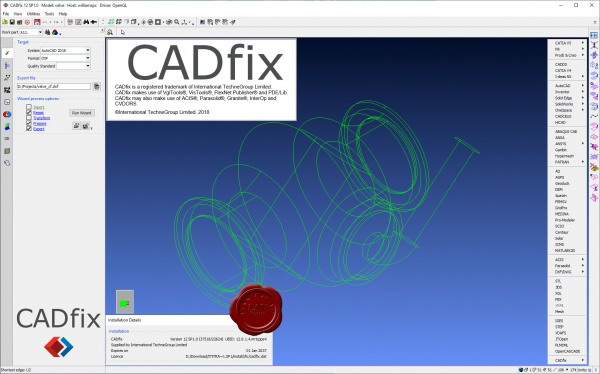The image size is (600, 374).
Task: Open the Tools menu
Action: [49, 14]
